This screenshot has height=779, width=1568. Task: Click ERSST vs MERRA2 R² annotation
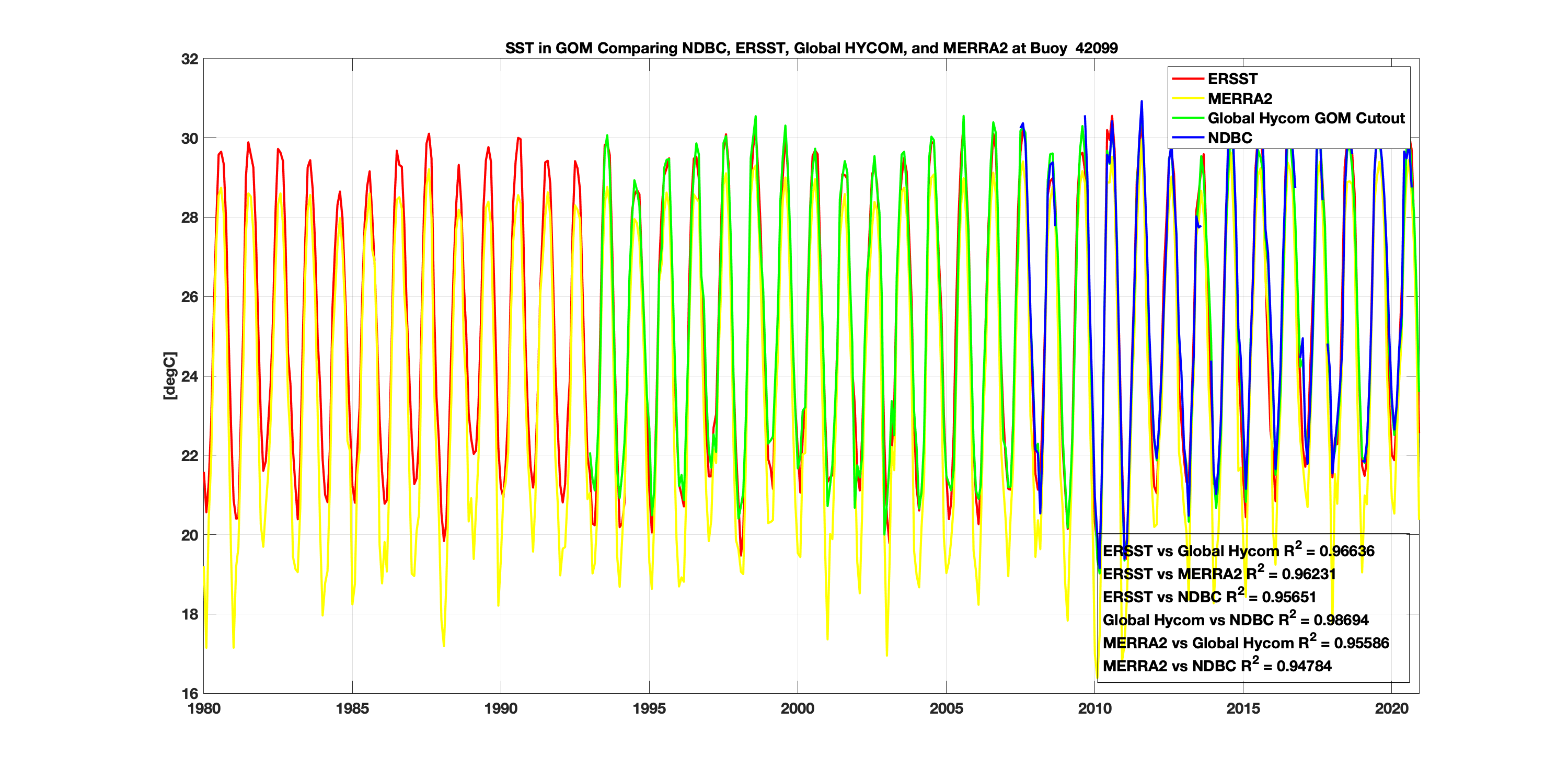coord(1219,574)
